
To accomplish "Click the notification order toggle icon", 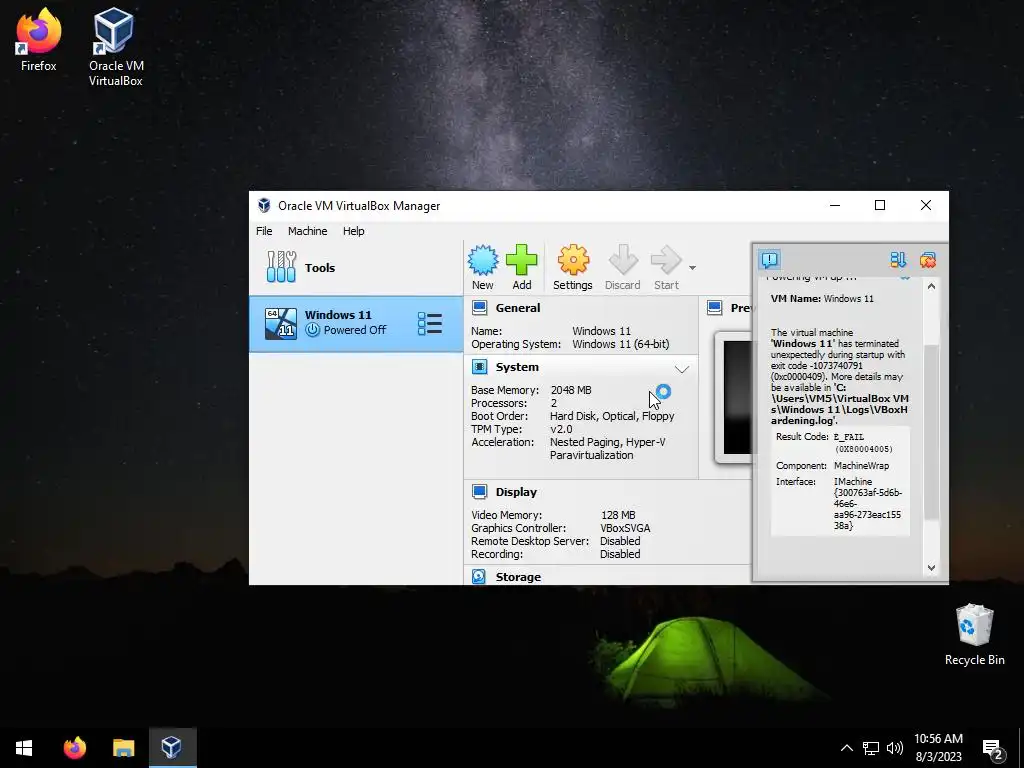I will (x=898, y=260).
